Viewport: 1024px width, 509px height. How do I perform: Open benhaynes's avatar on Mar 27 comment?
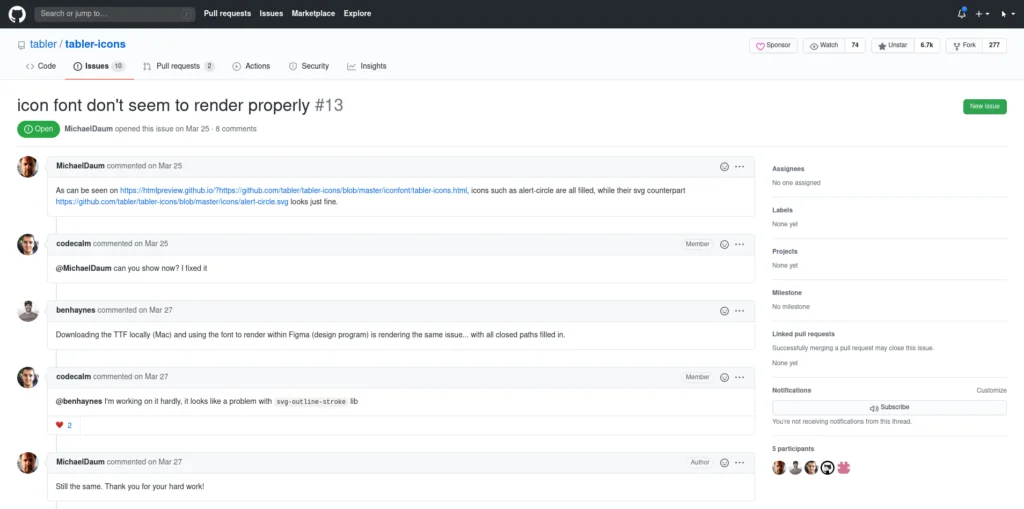point(27,311)
